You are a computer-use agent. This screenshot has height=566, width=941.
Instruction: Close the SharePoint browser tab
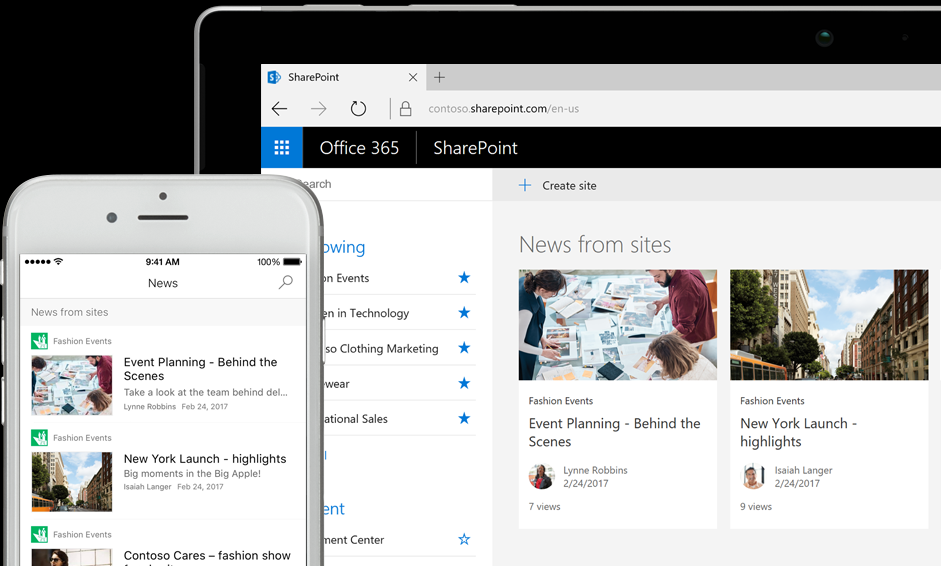tap(413, 77)
